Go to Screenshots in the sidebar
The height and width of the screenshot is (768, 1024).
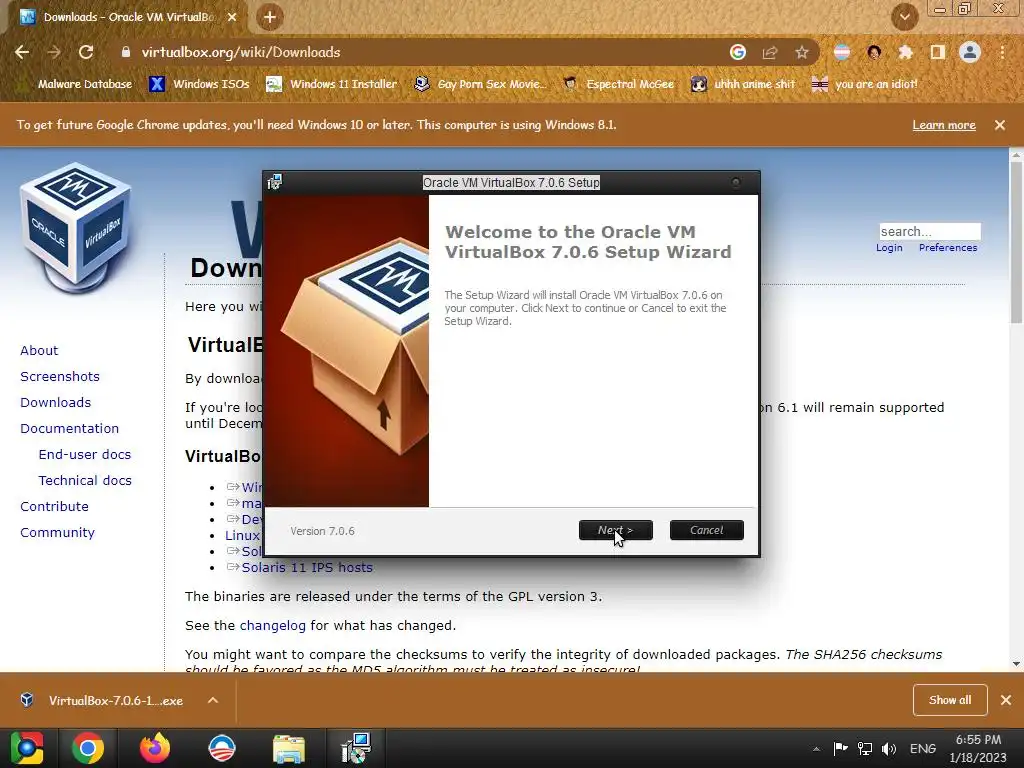point(60,376)
